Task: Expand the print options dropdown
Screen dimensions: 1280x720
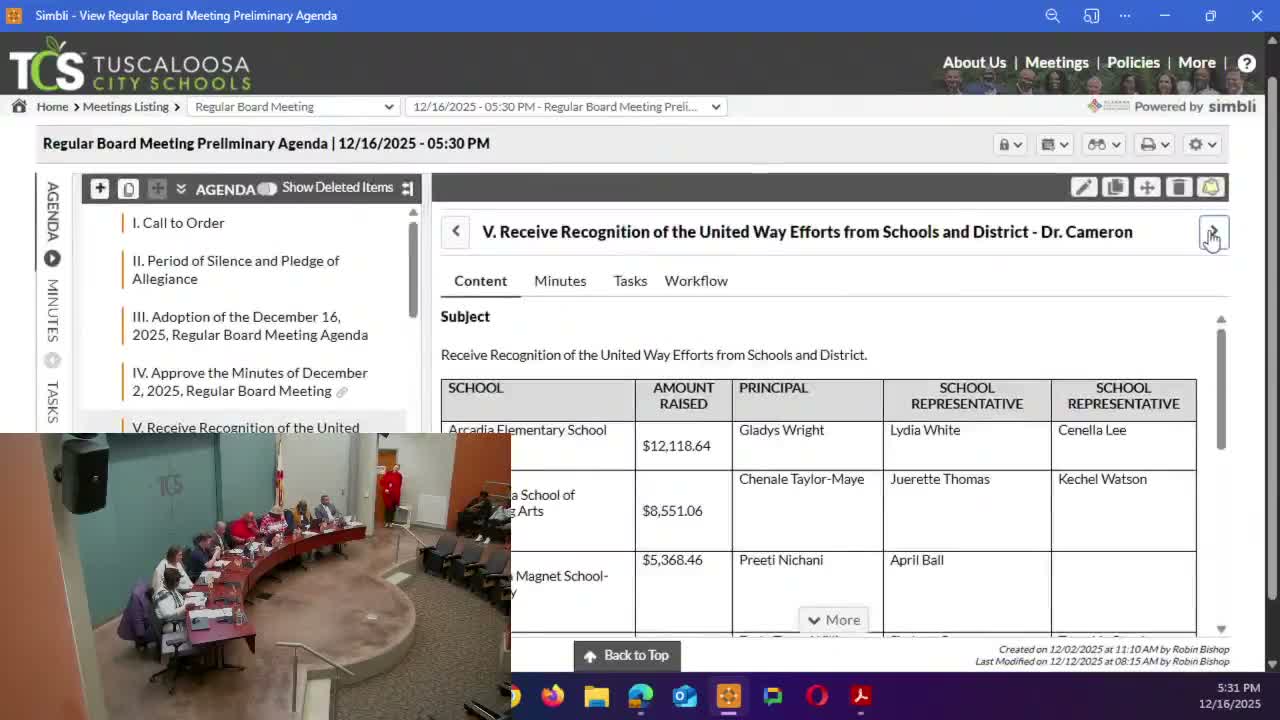Action: [x=1155, y=144]
